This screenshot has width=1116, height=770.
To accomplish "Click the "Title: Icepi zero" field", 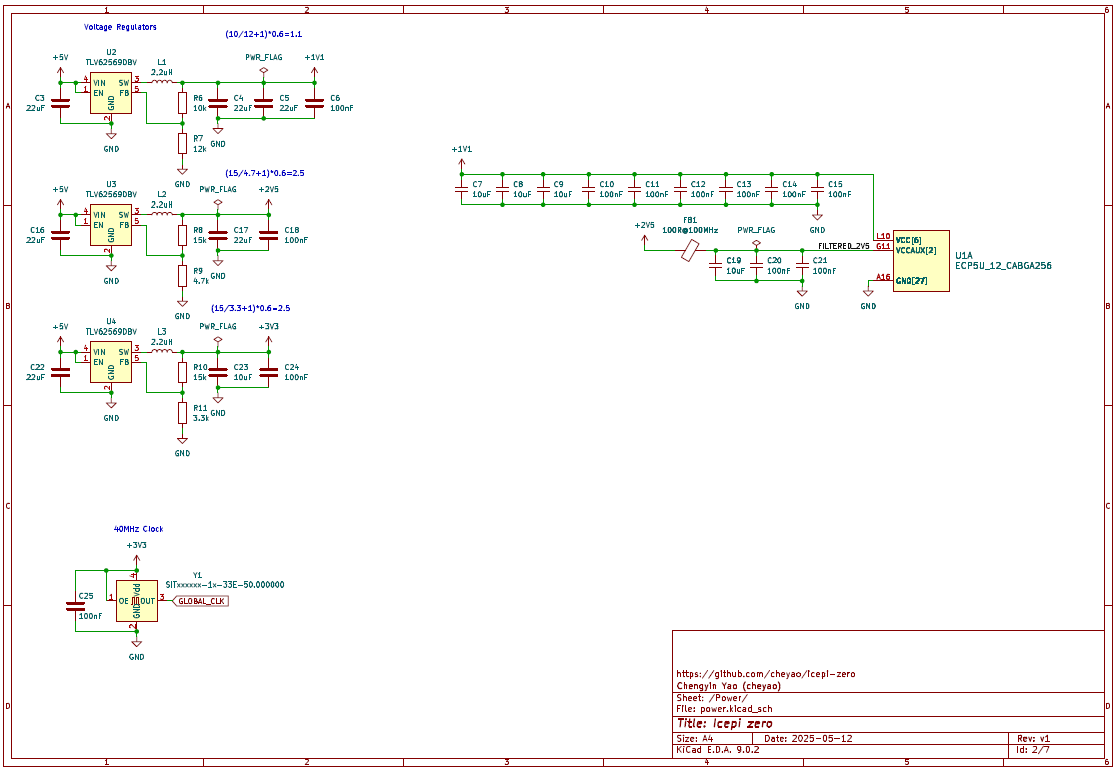I will (724, 723).
